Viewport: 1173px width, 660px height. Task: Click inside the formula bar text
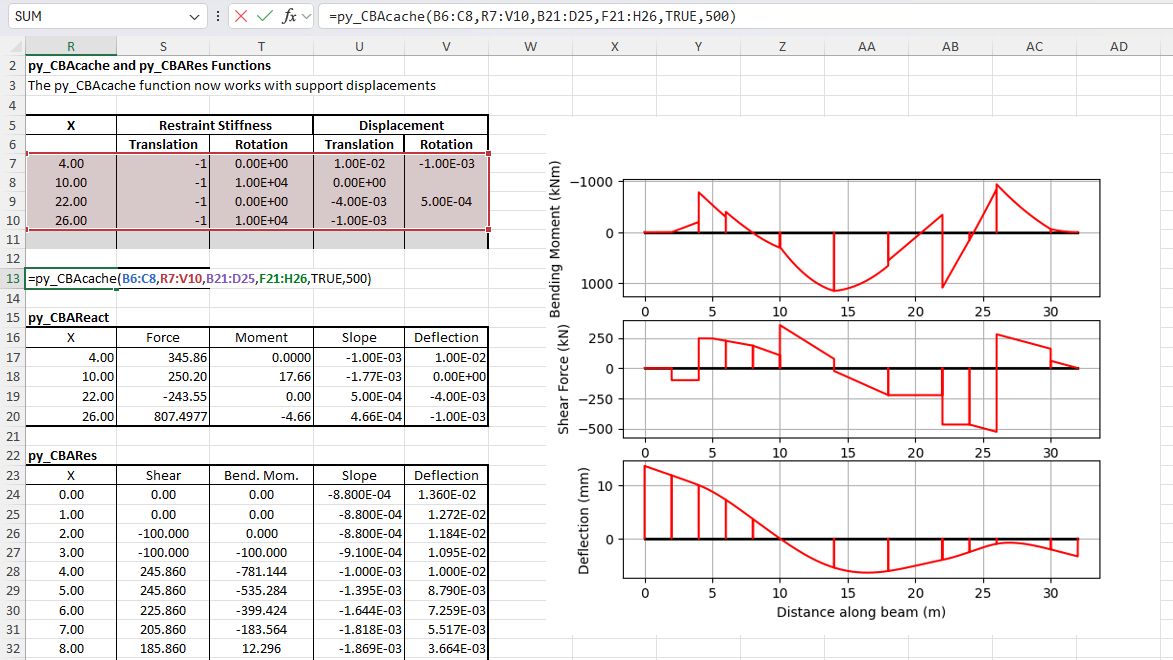(x=700, y=17)
